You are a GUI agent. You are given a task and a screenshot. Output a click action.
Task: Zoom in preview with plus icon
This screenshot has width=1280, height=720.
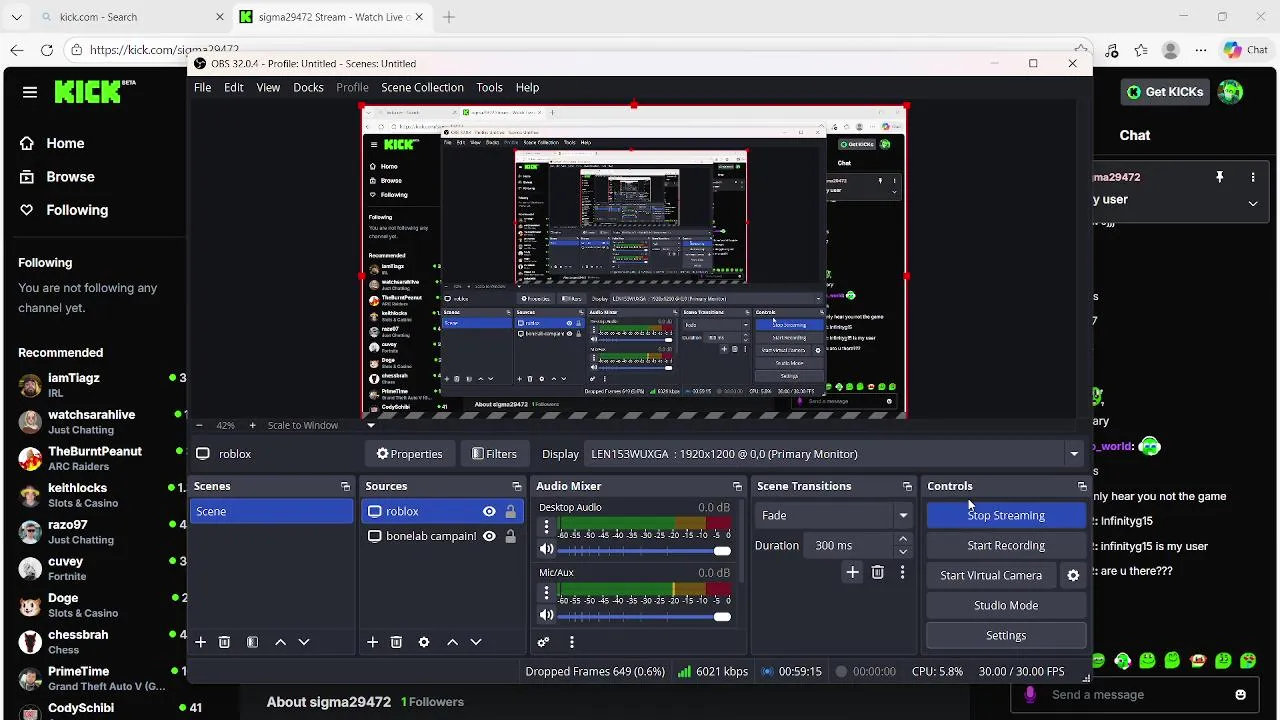tap(252, 425)
